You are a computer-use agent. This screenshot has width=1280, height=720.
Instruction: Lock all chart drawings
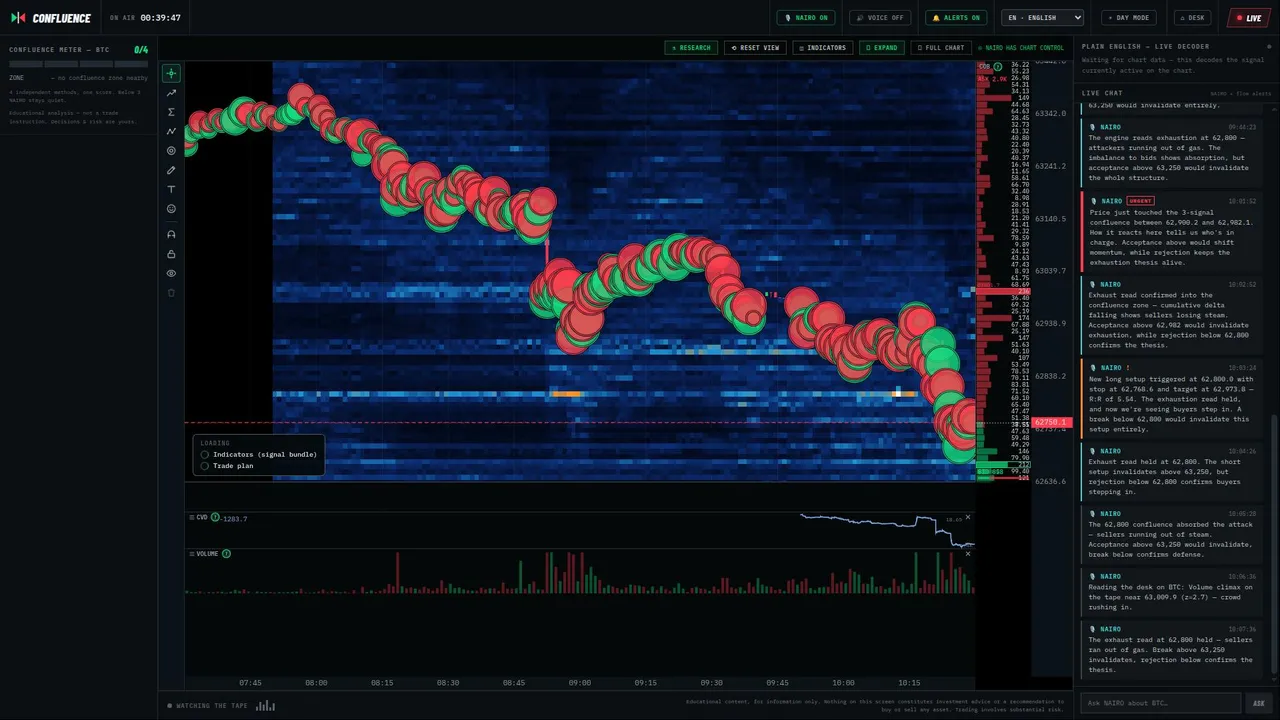pos(171,254)
